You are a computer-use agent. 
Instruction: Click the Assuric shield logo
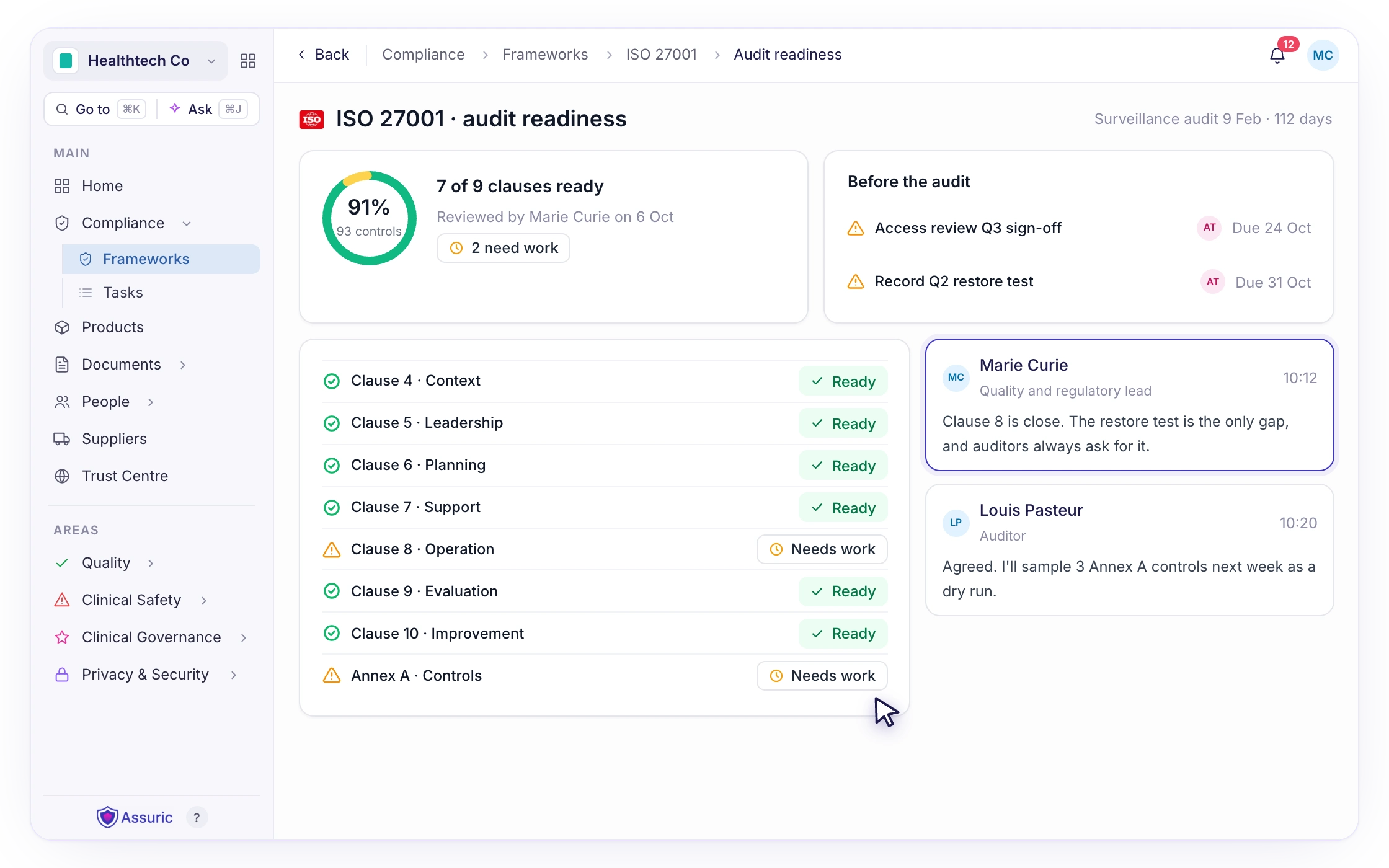click(x=107, y=817)
